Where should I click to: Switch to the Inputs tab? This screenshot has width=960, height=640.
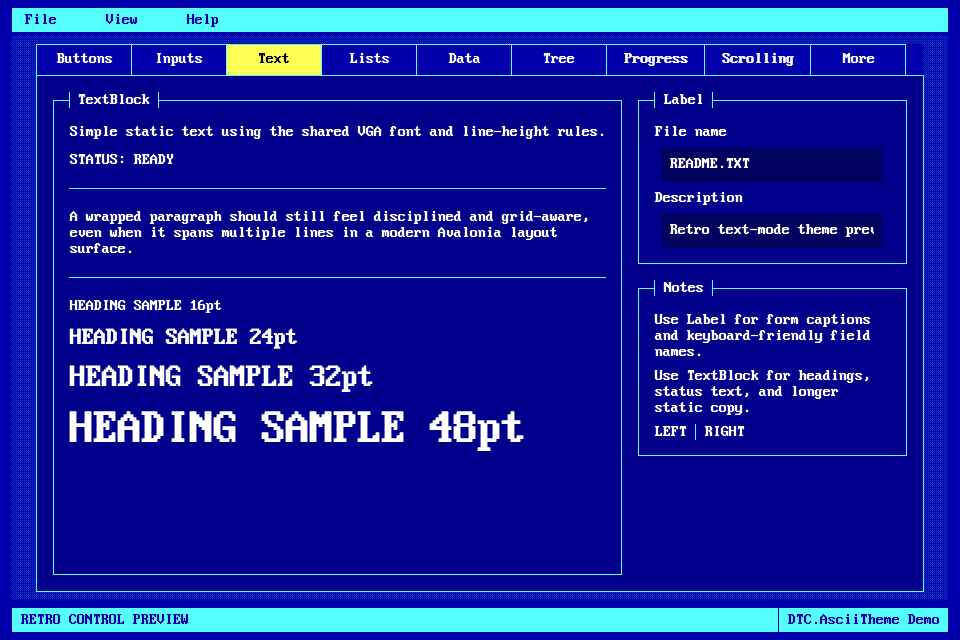coord(179,59)
